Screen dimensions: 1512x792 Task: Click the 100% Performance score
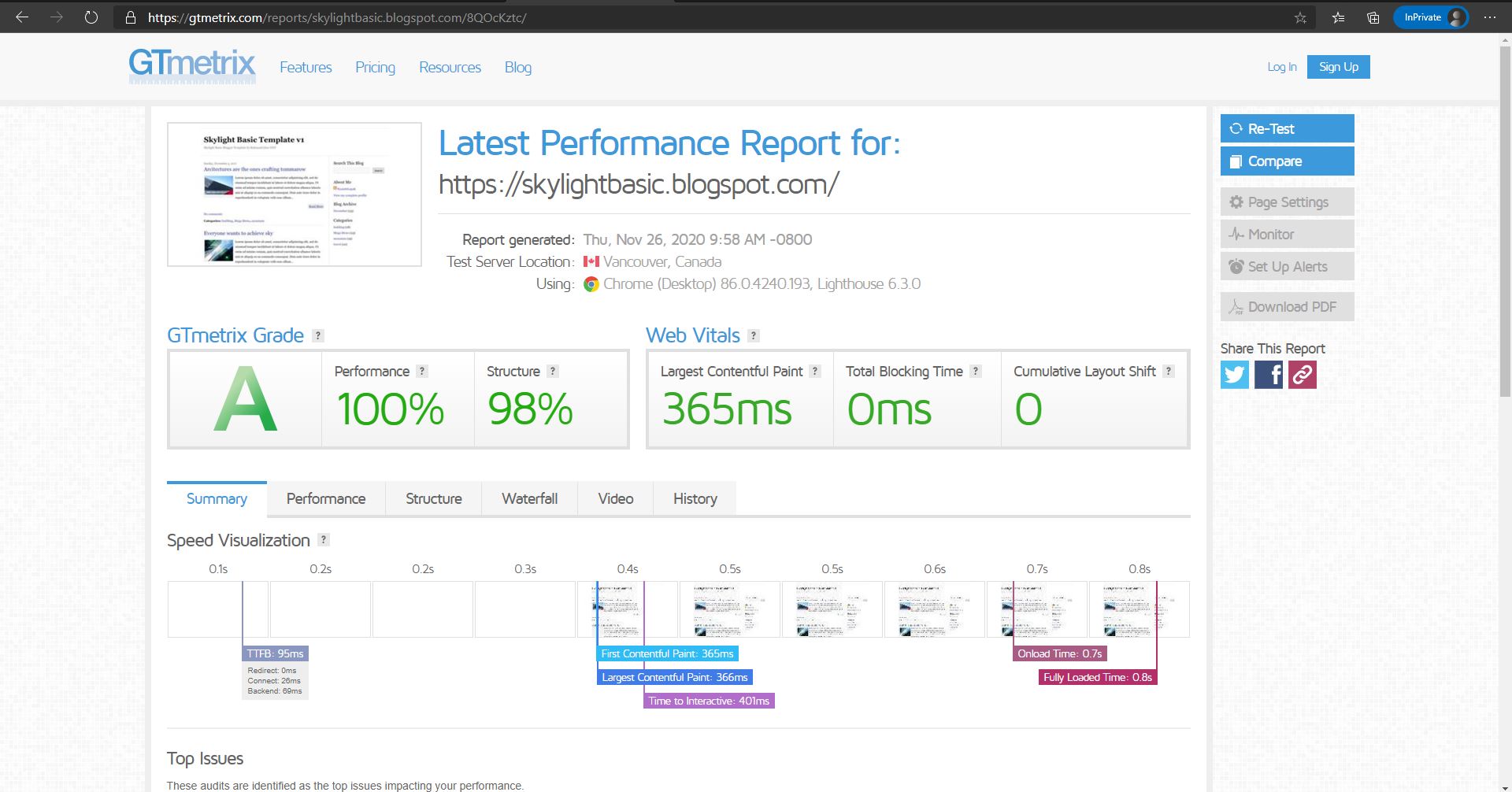click(x=391, y=409)
